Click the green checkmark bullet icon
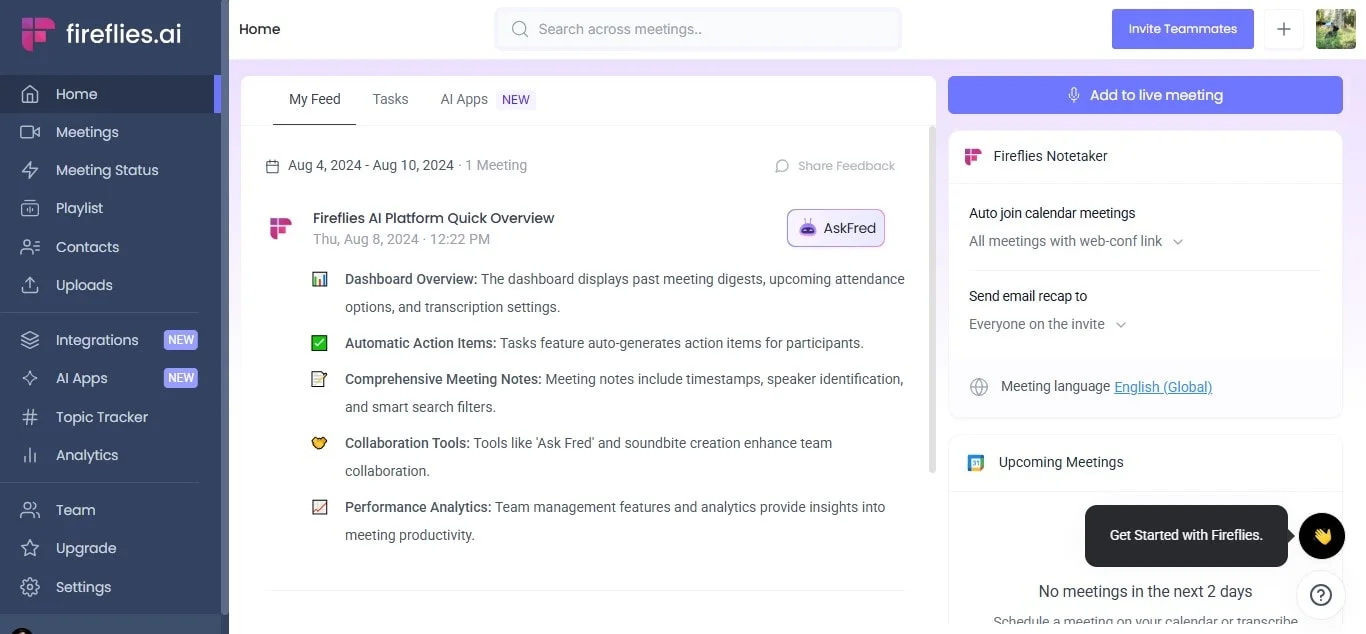Screen dimensions: 1366x634 click(319, 343)
